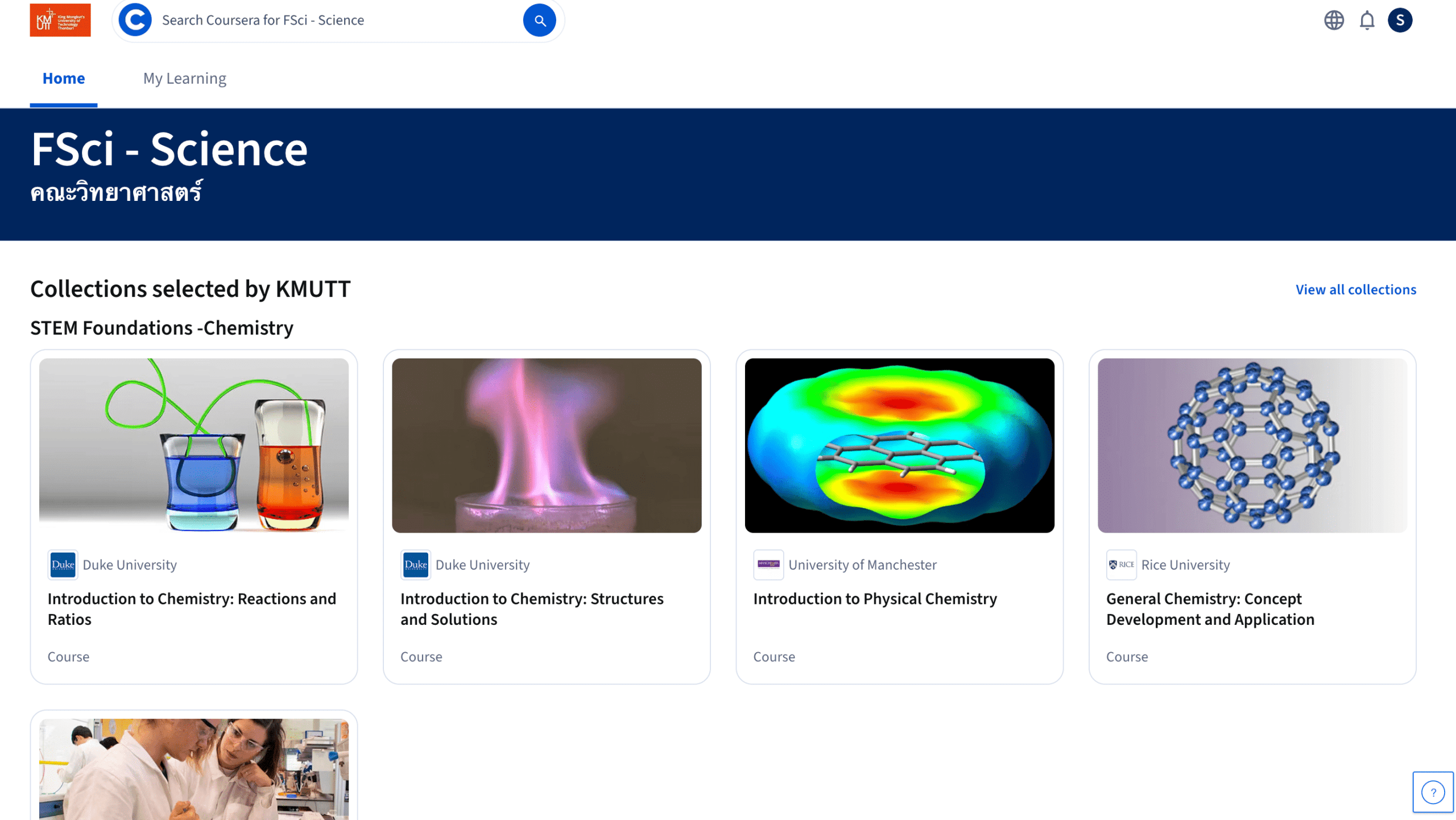
Task: Open General Chemistry: Concept Development and Application
Action: (x=1210, y=609)
